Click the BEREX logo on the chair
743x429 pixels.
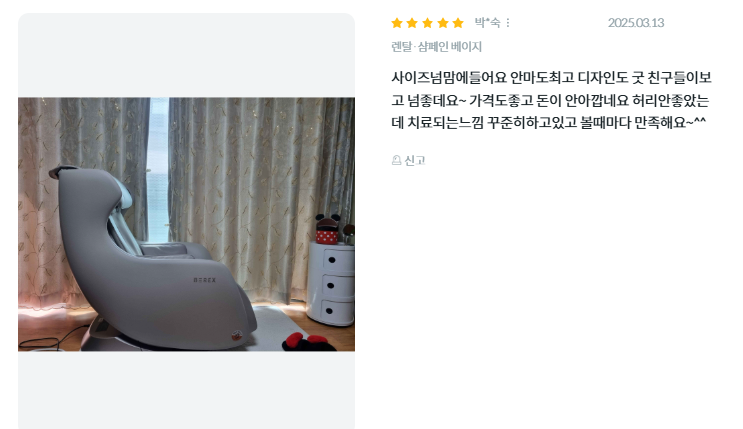[205, 280]
